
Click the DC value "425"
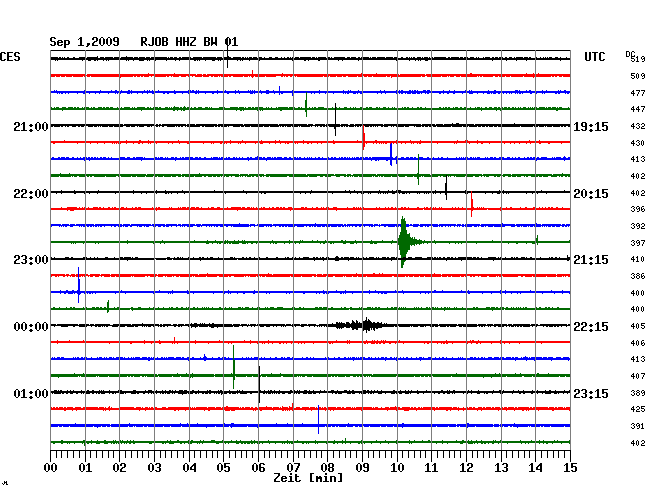[x=638, y=409]
